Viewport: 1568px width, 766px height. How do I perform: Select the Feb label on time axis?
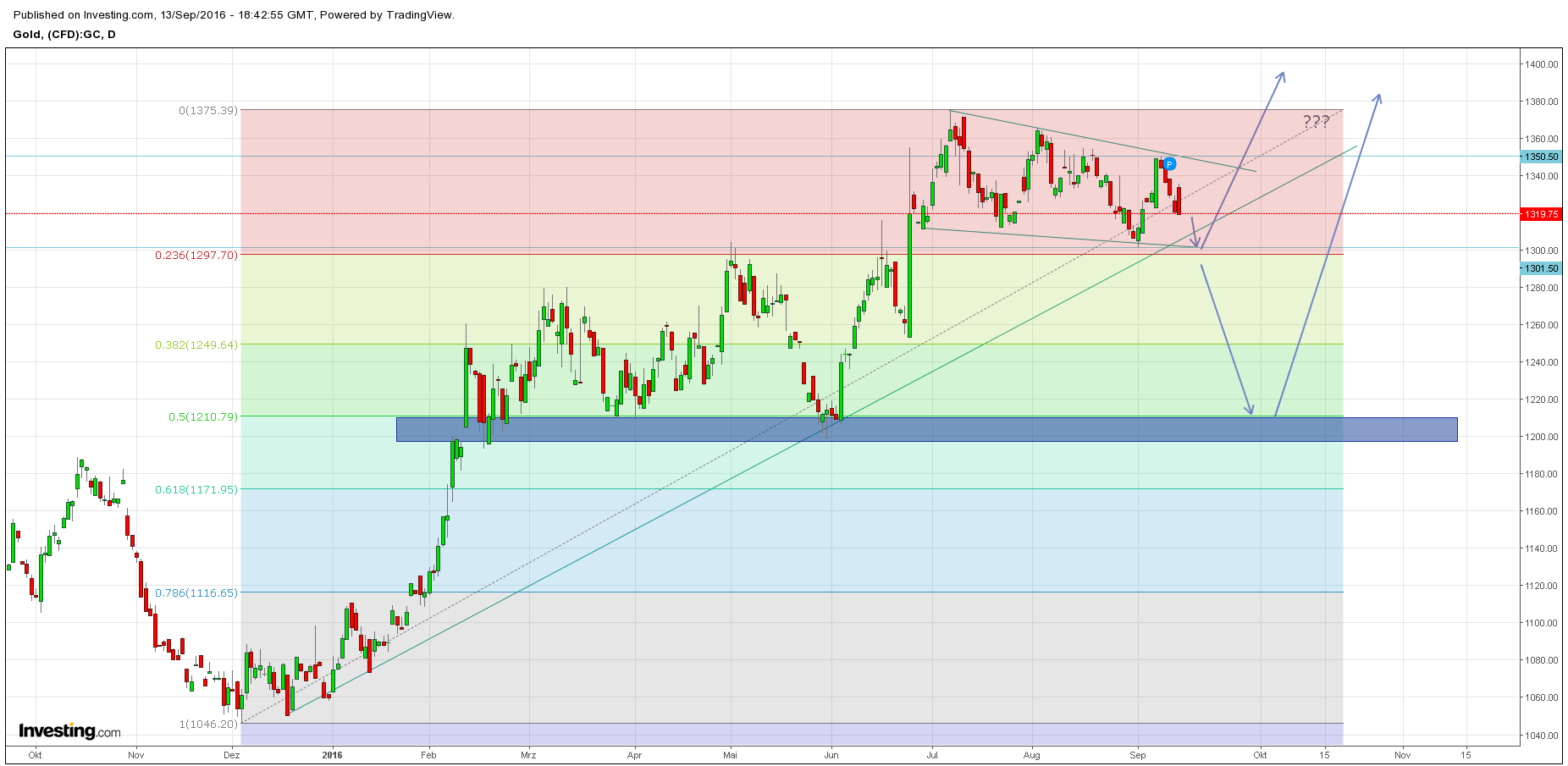click(x=428, y=755)
